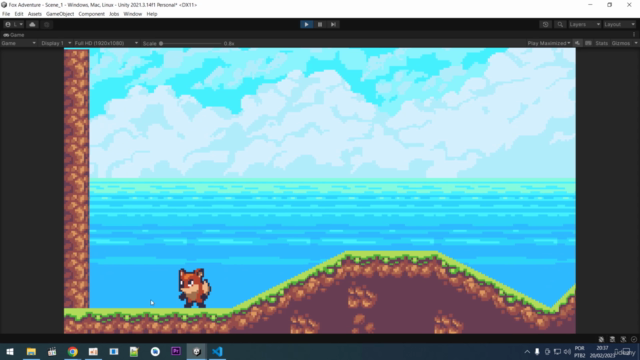640x360 pixels.
Task: Open the Help menu
Action: tap(152, 14)
